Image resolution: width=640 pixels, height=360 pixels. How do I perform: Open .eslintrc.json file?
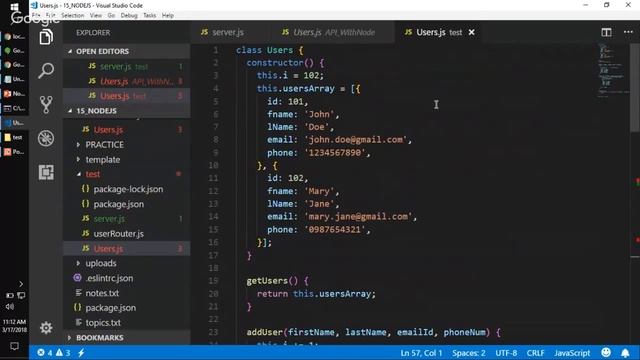point(127,278)
